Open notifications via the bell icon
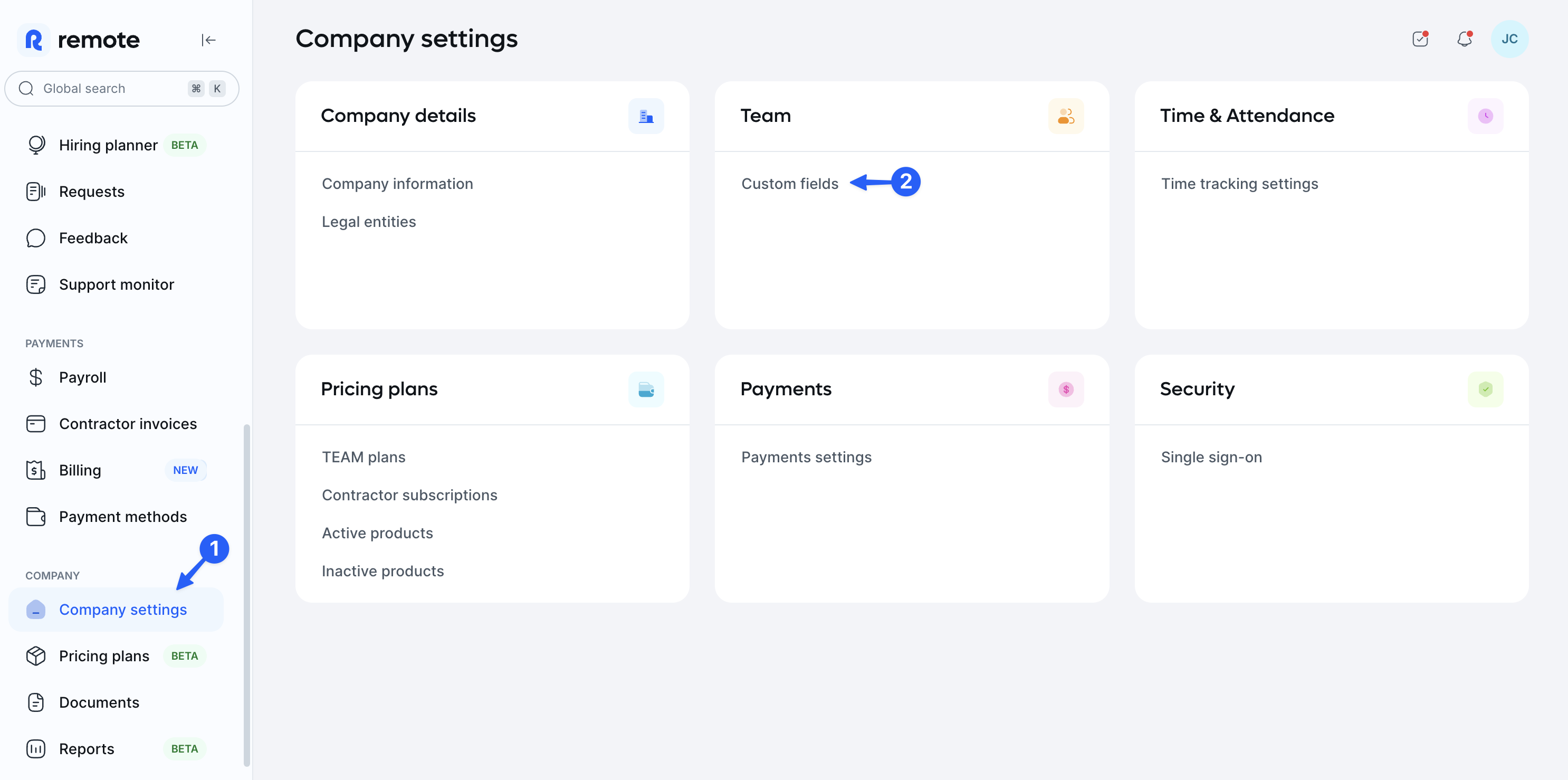The height and width of the screenshot is (780, 1568). click(1465, 39)
